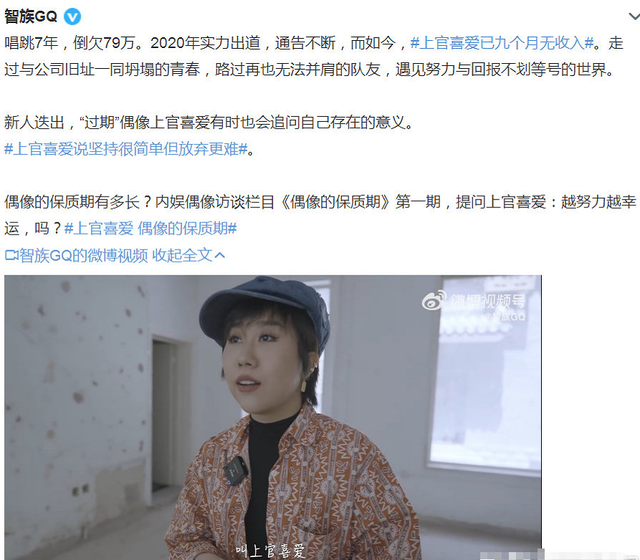
Task: Click the blue cap in the video frame
Action: [x=264, y=306]
